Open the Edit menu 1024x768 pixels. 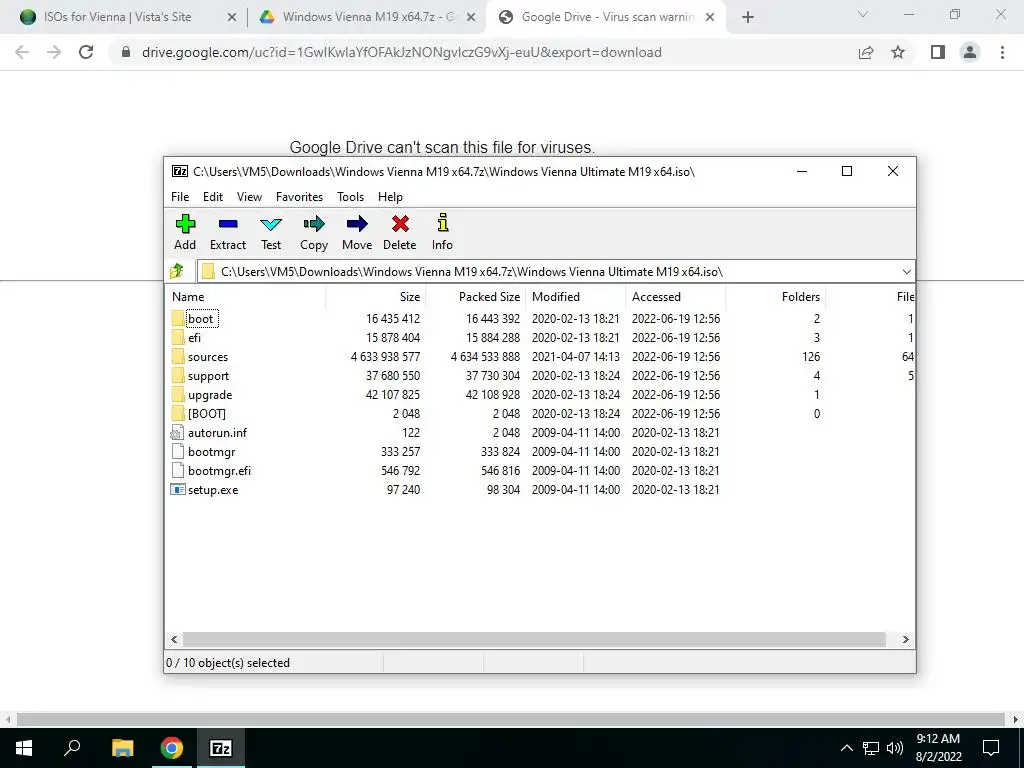213,197
